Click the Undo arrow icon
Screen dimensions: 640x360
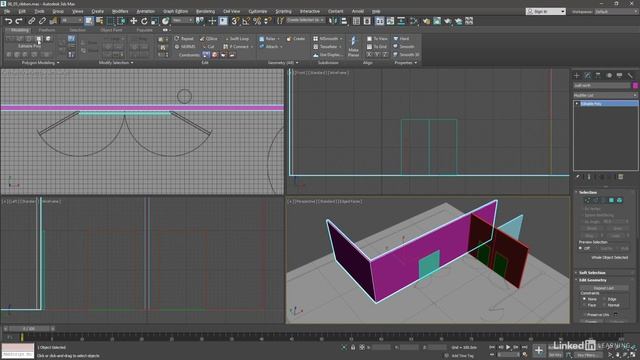coord(8,21)
